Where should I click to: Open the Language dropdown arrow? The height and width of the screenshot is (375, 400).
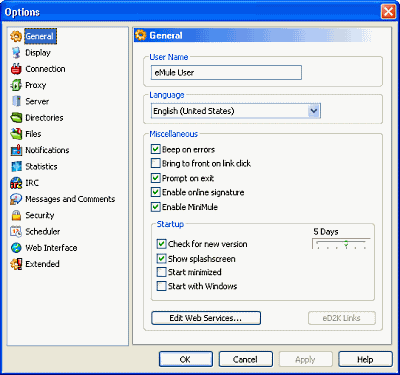tap(314, 111)
